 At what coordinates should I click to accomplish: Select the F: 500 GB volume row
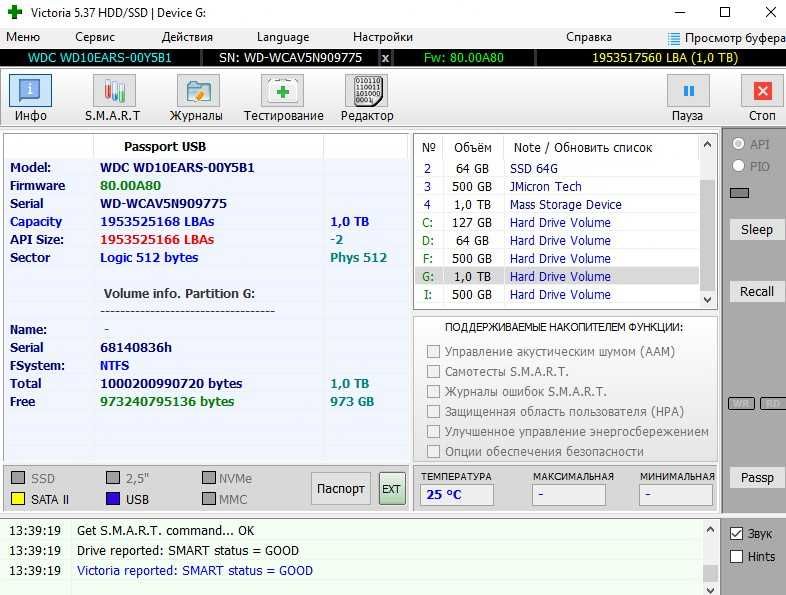[557, 259]
